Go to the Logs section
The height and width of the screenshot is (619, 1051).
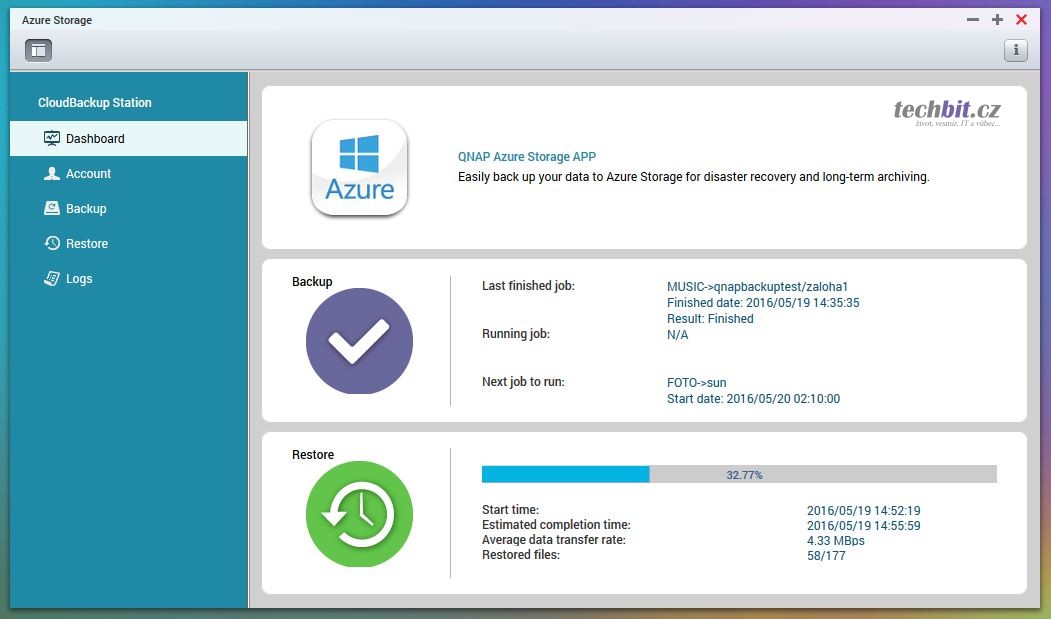(79, 279)
